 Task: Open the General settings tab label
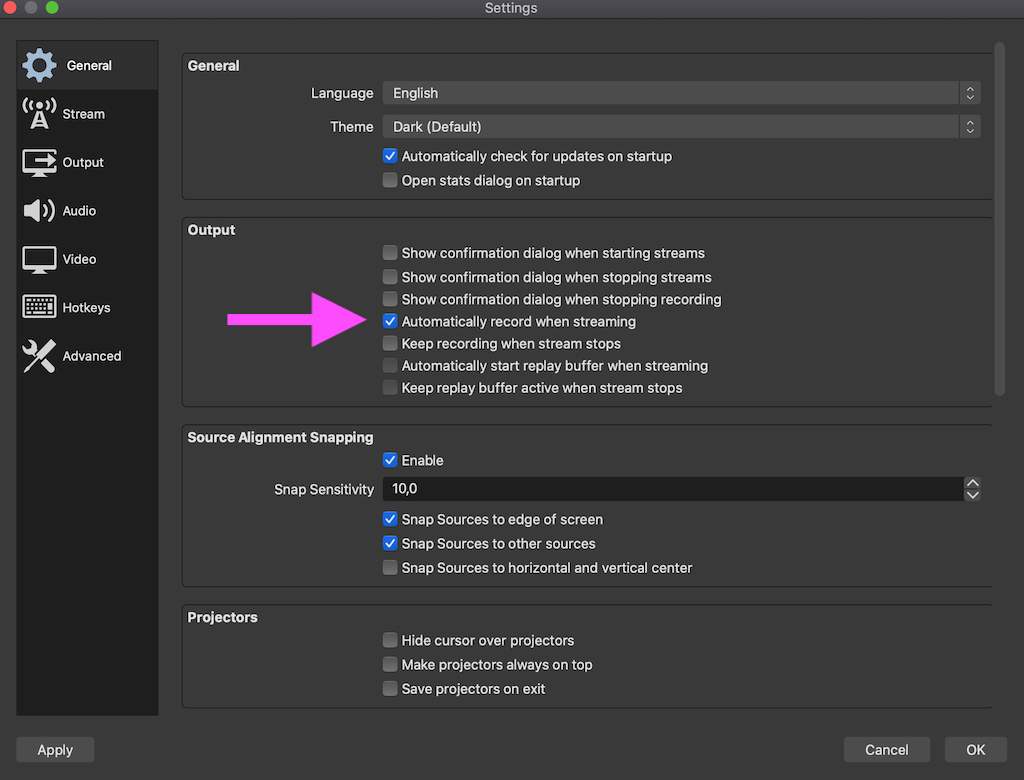point(89,65)
